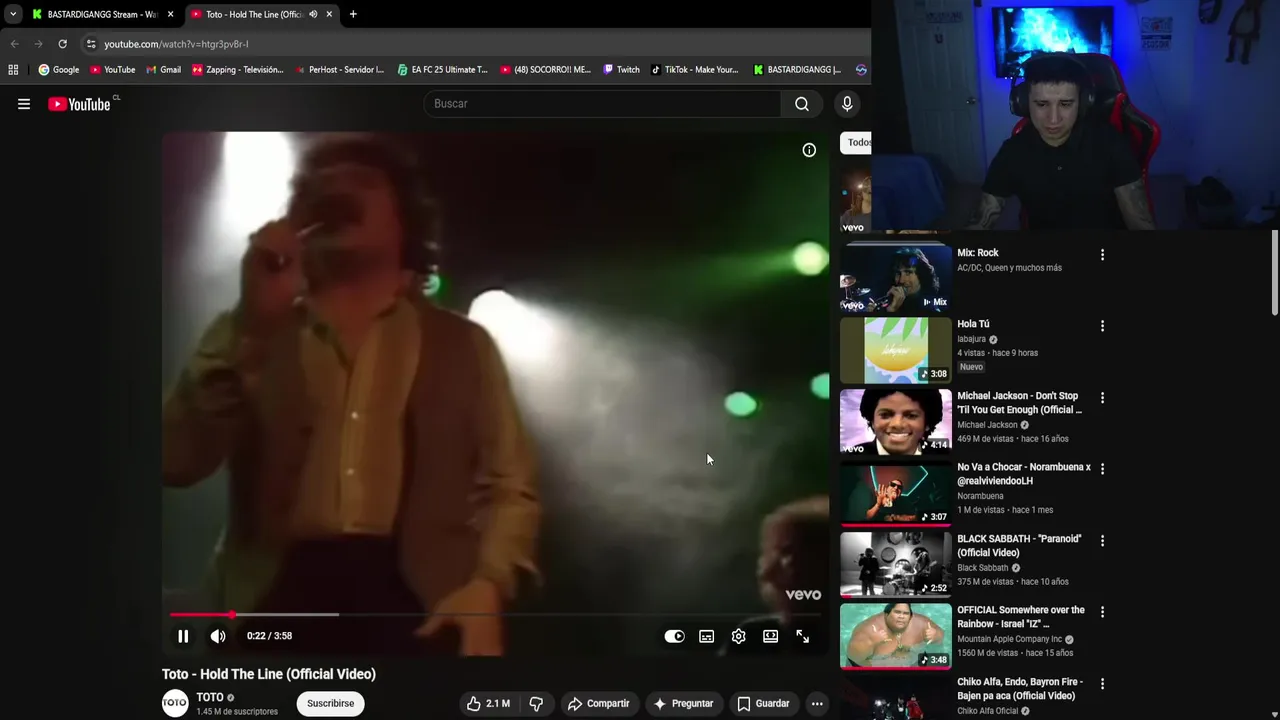Click the address bar URL
The image size is (1280, 720).
click(x=176, y=44)
